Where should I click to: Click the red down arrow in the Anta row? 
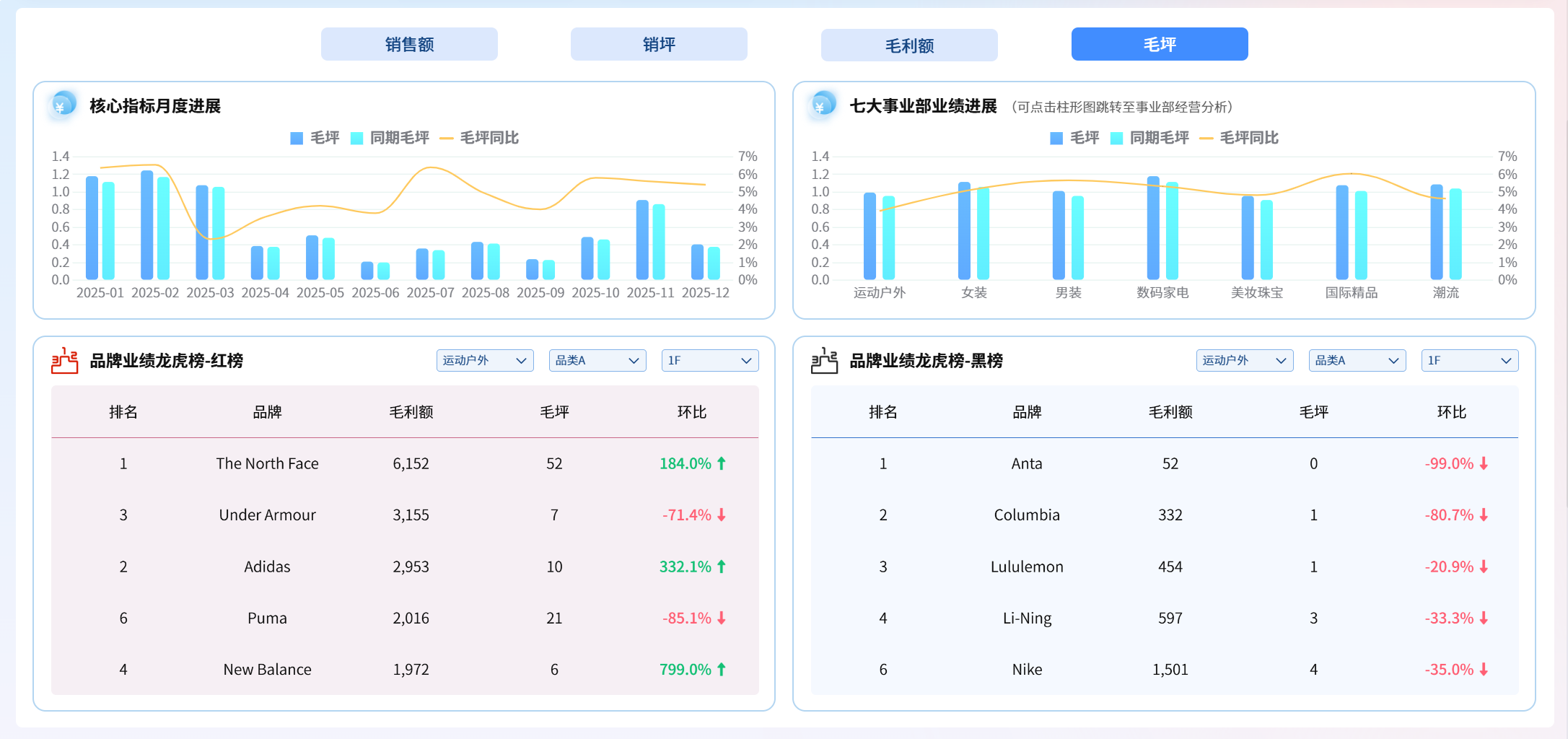click(1484, 463)
